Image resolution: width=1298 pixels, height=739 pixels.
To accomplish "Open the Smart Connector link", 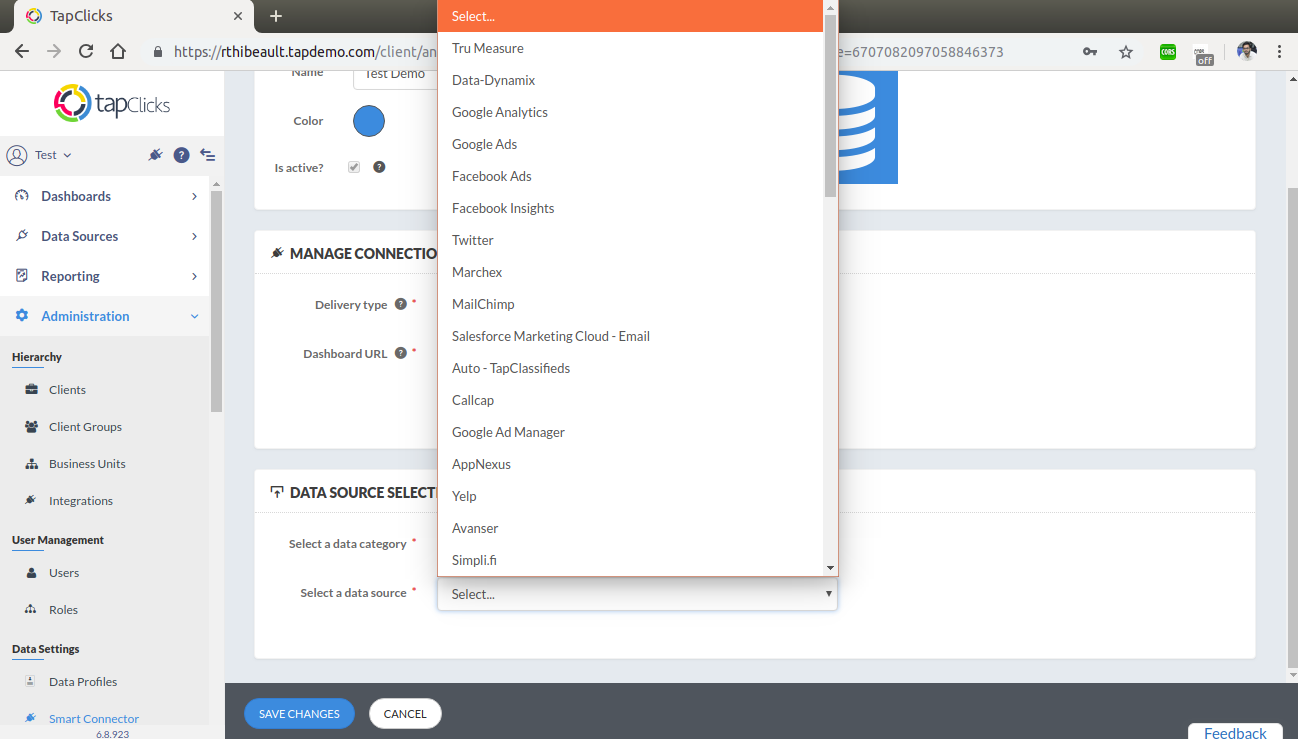I will pos(94,718).
